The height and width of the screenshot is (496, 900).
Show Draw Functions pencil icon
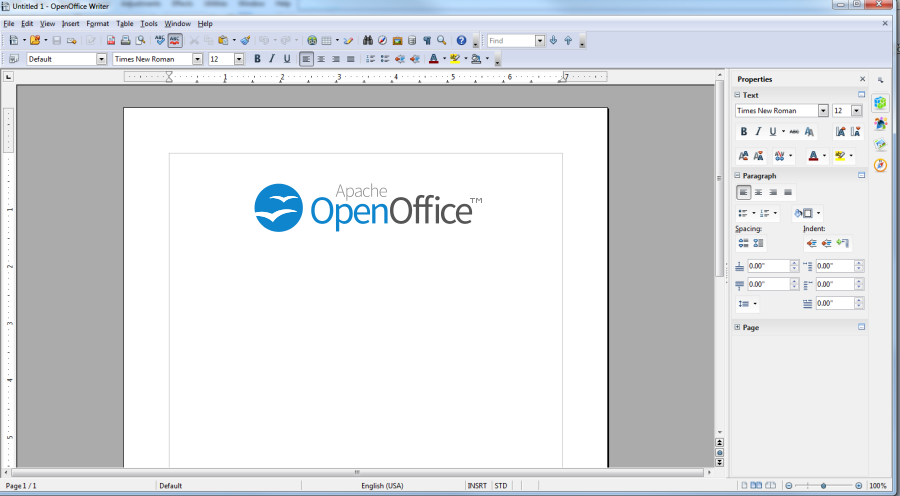click(x=348, y=40)
